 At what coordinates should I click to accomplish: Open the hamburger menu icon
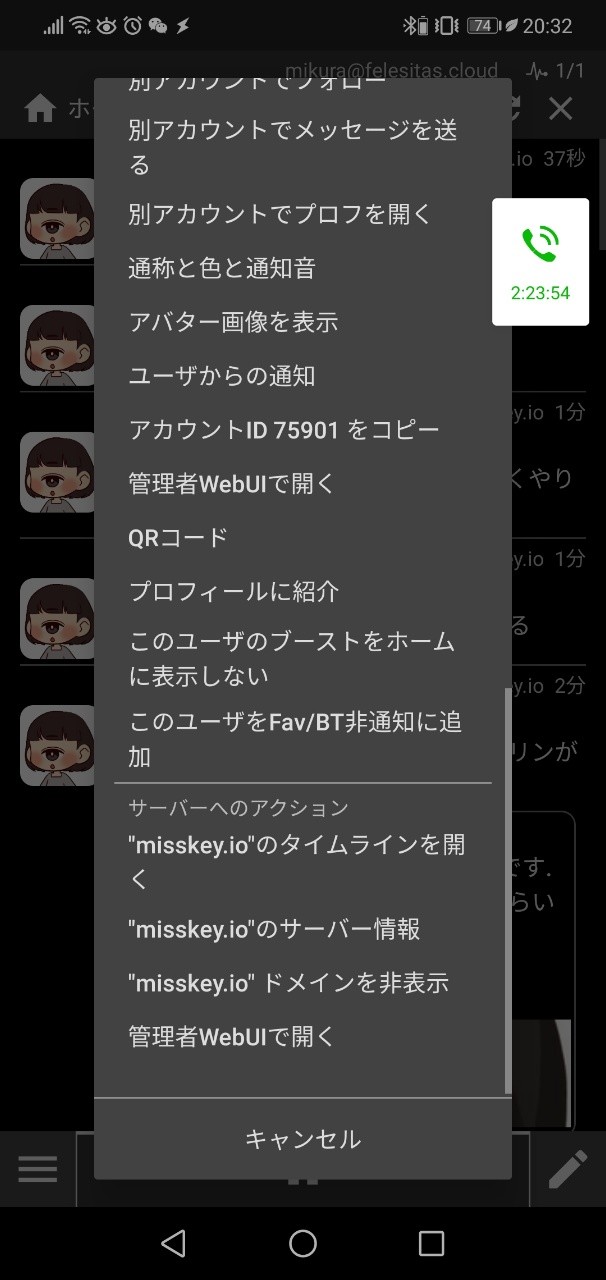[x=38, y=1169]
